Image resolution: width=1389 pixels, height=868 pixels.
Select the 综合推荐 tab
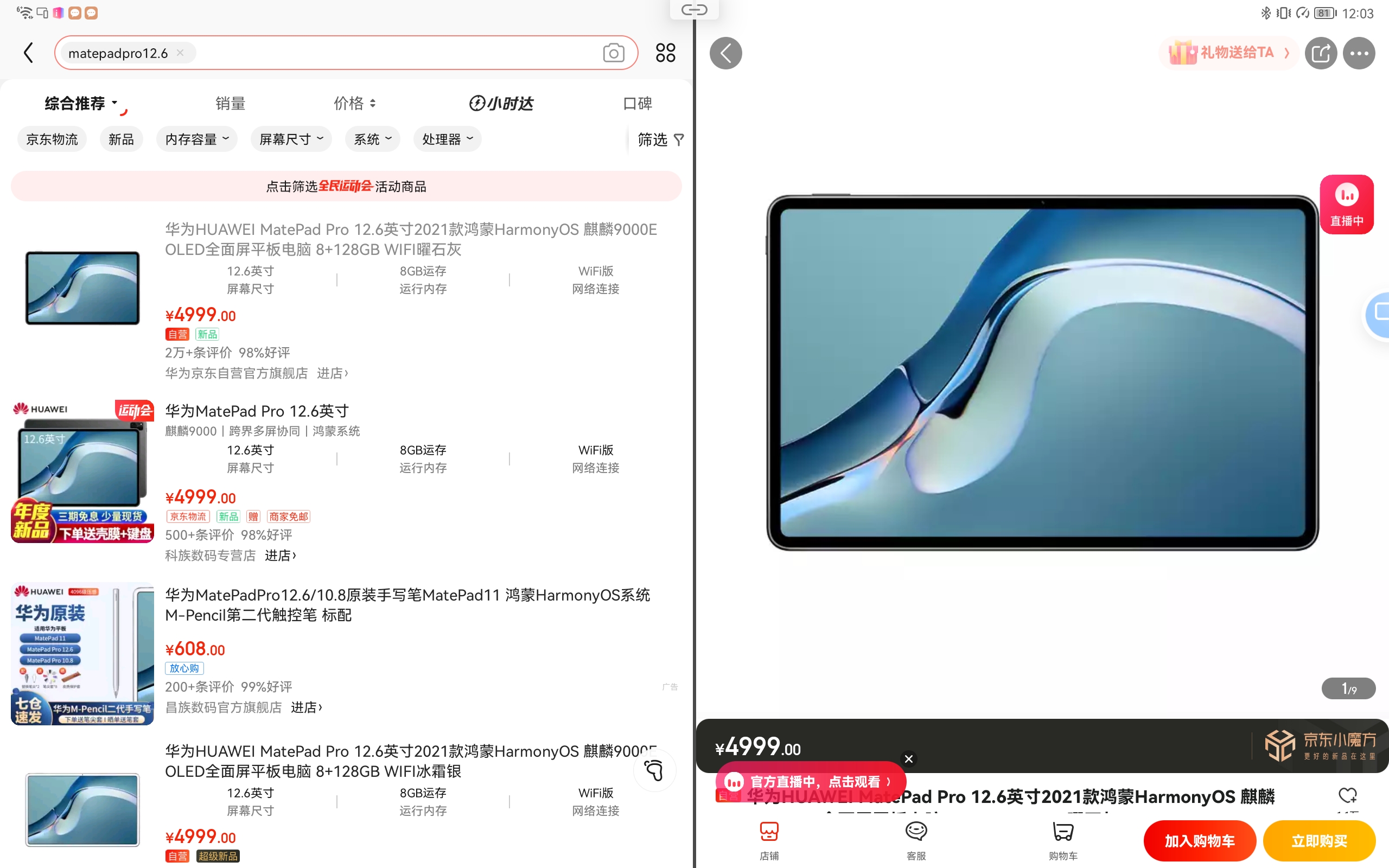79,101
